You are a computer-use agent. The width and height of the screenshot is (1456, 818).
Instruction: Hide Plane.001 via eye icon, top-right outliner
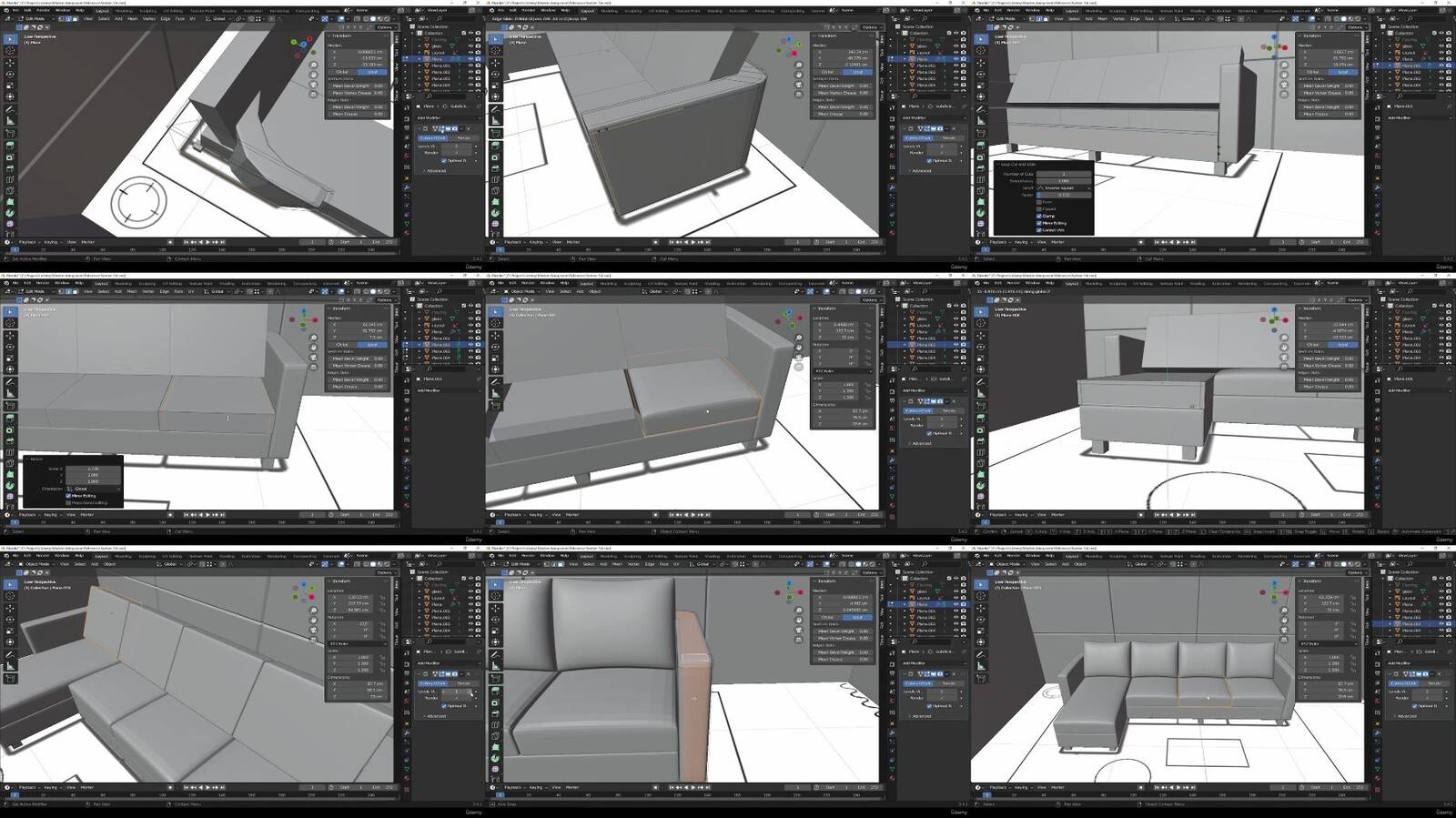coord(1441,66)
